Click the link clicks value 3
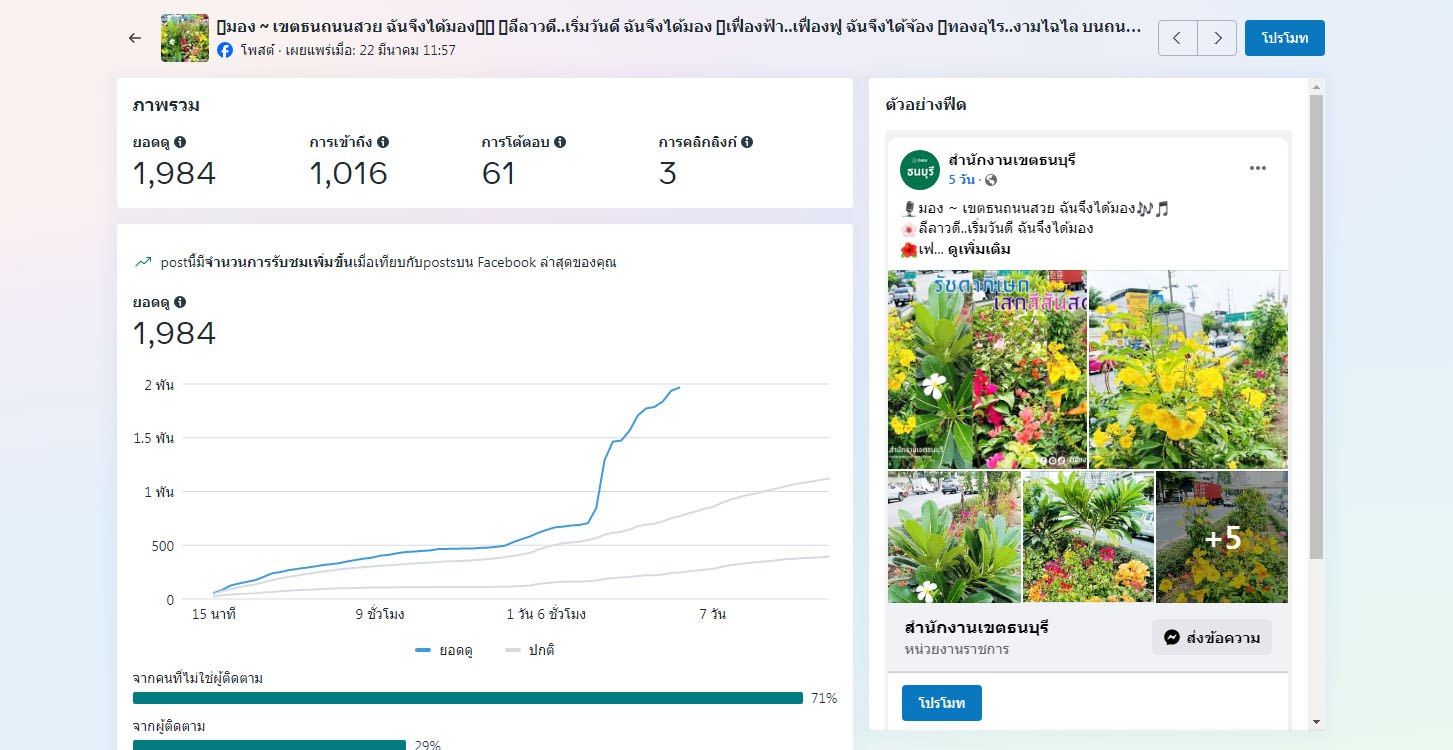This screenshot has height=750, width=1453. [x=668, y=174]
